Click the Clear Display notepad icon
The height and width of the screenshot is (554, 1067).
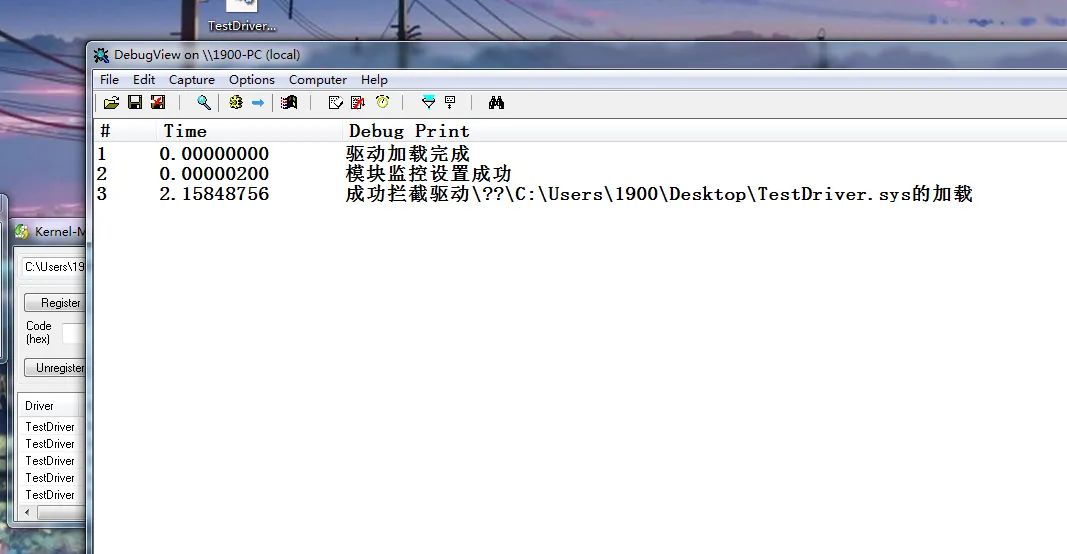[335, 103]
